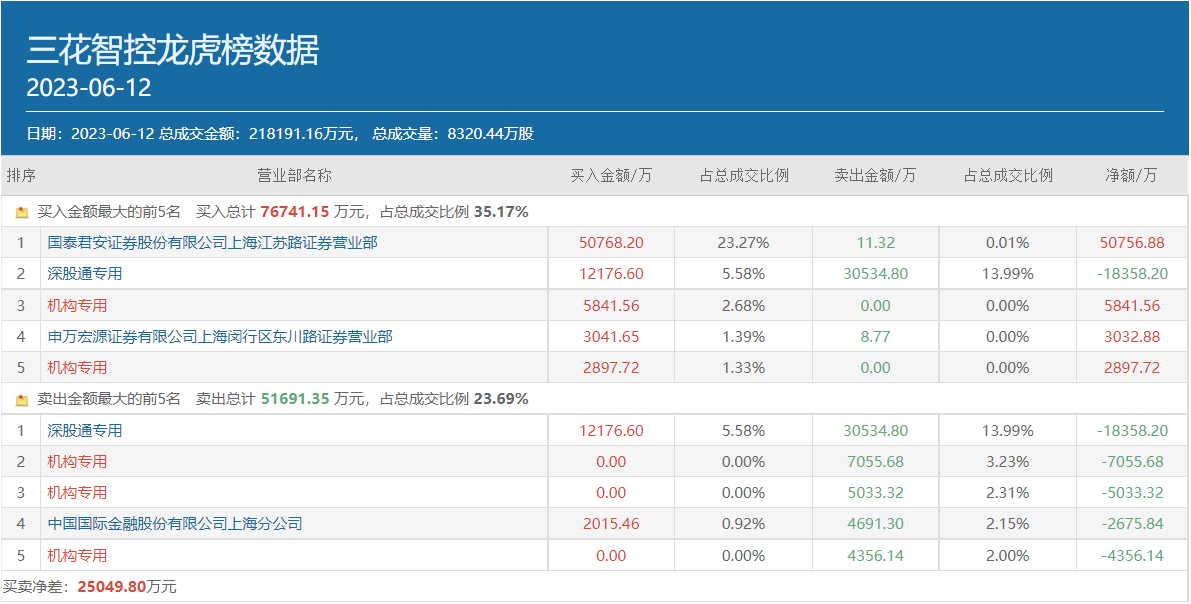This screenshot has height=604, width=1191.
Task: Click the 净额/万 column header
Action: [x=1131, y=176]
